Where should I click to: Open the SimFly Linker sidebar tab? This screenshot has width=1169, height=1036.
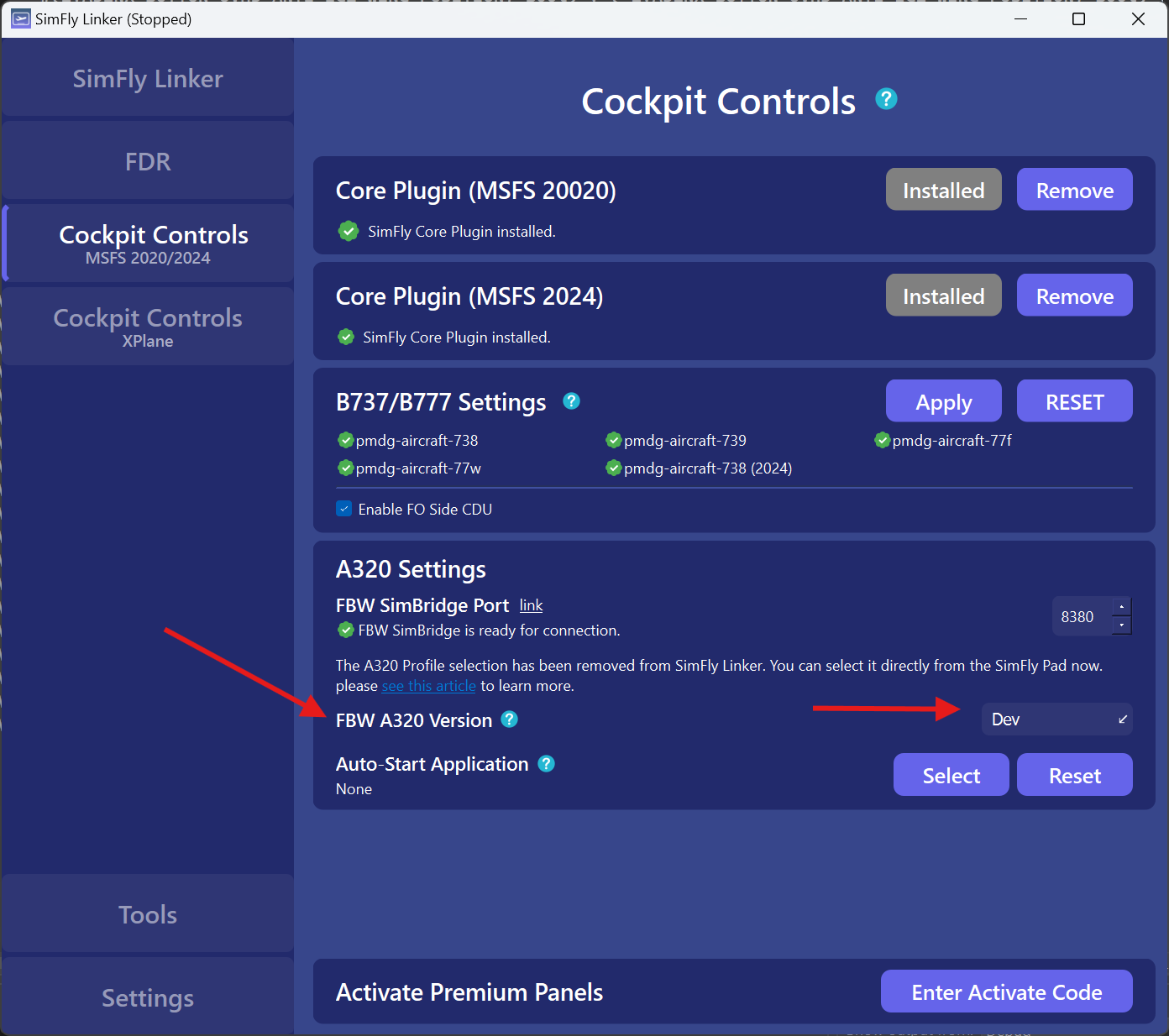[x=148, y=78]
